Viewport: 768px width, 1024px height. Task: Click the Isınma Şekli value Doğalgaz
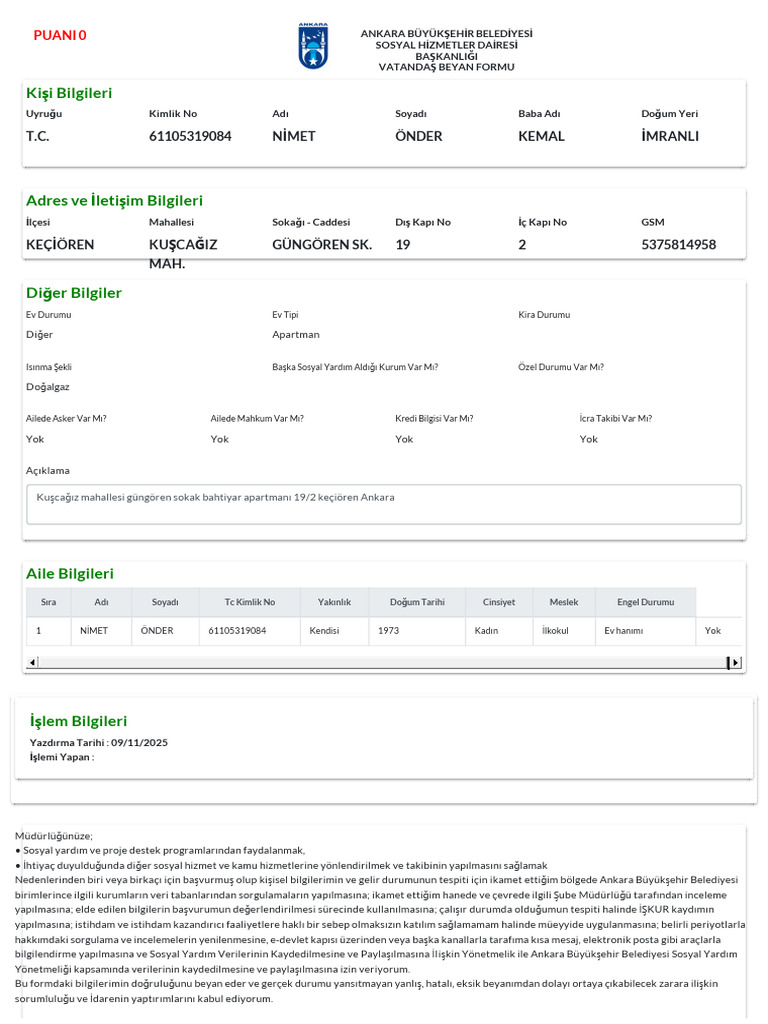click(x=48, y=387)
